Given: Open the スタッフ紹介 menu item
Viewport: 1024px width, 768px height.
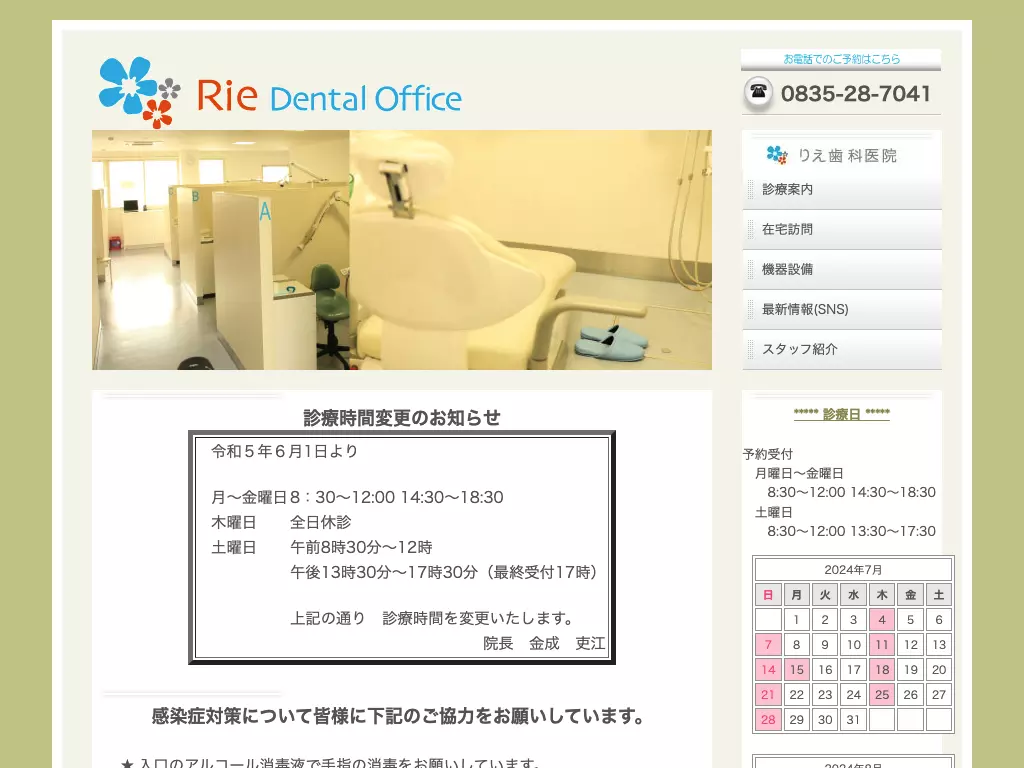Looking at the screenshot, I should click(x=842, y=349).
